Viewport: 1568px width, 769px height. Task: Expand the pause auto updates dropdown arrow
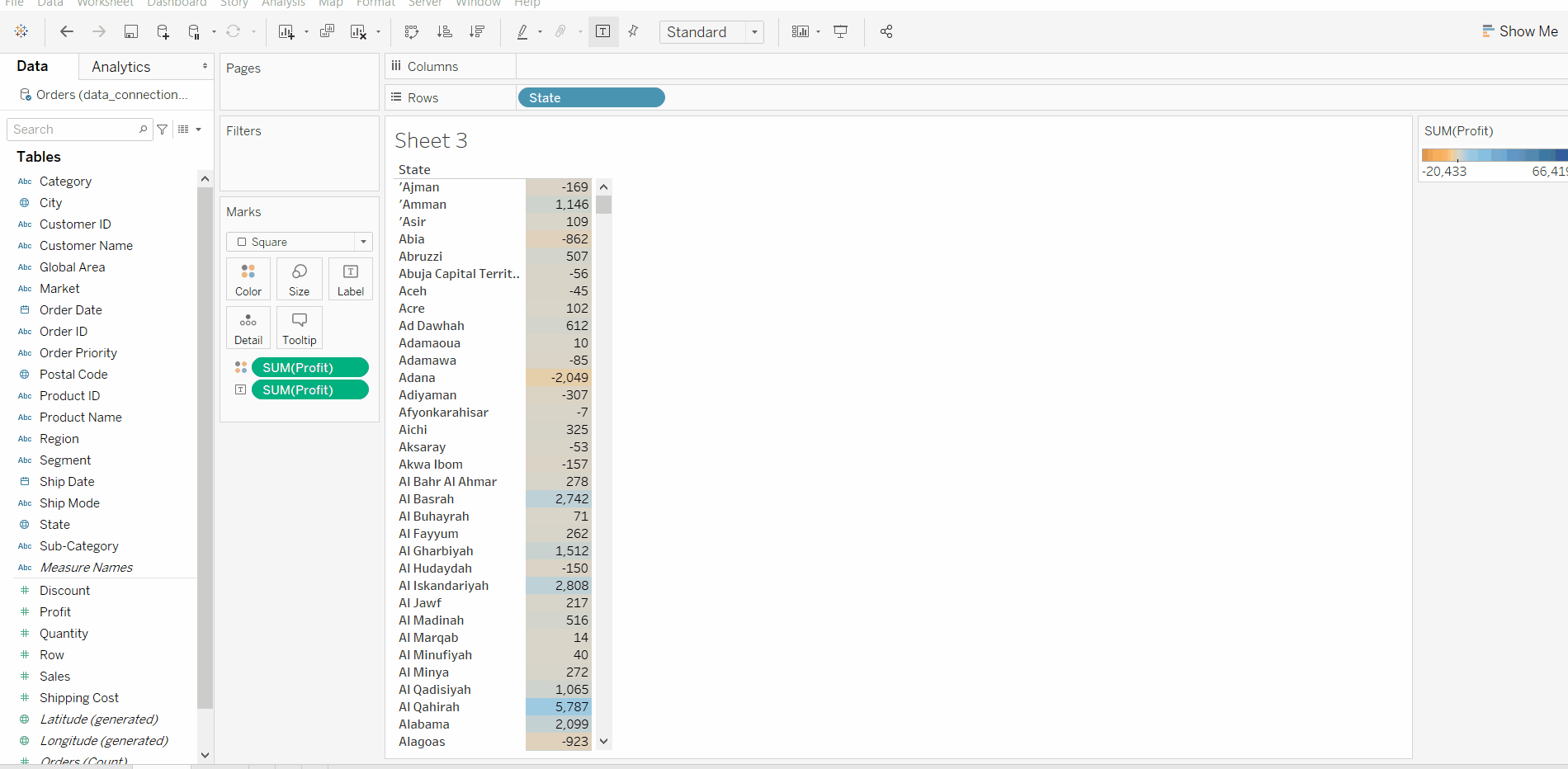pyautogui.click(x=214, y=32)
